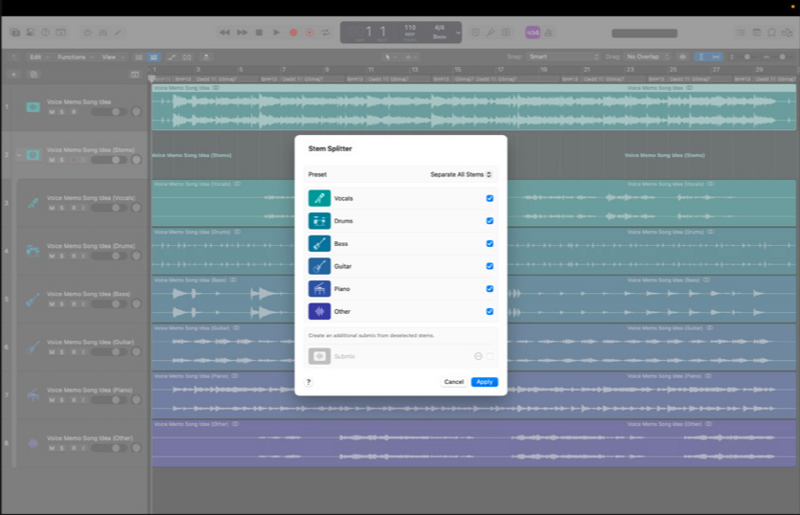Open the Edit menu in tracks area
Viewport: 800px width, 515px height.
click(x=38, y=57)
